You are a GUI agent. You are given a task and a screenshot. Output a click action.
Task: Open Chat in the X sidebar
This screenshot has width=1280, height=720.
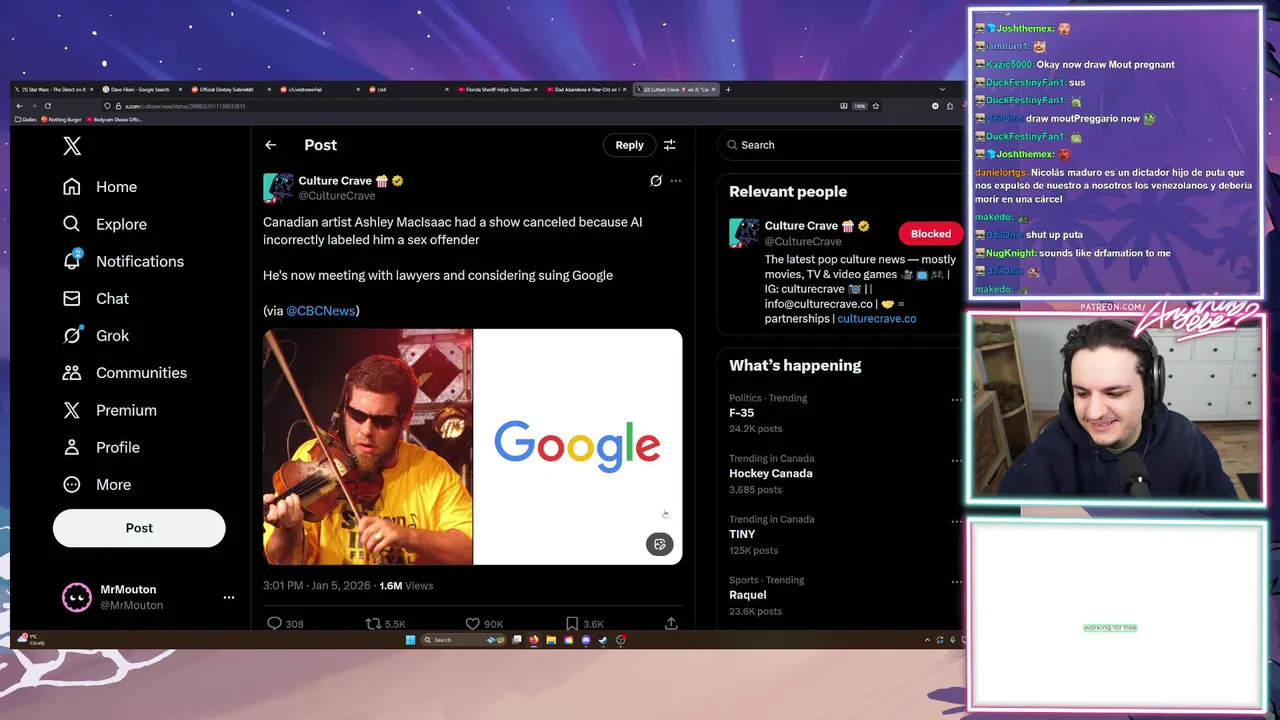96,298
